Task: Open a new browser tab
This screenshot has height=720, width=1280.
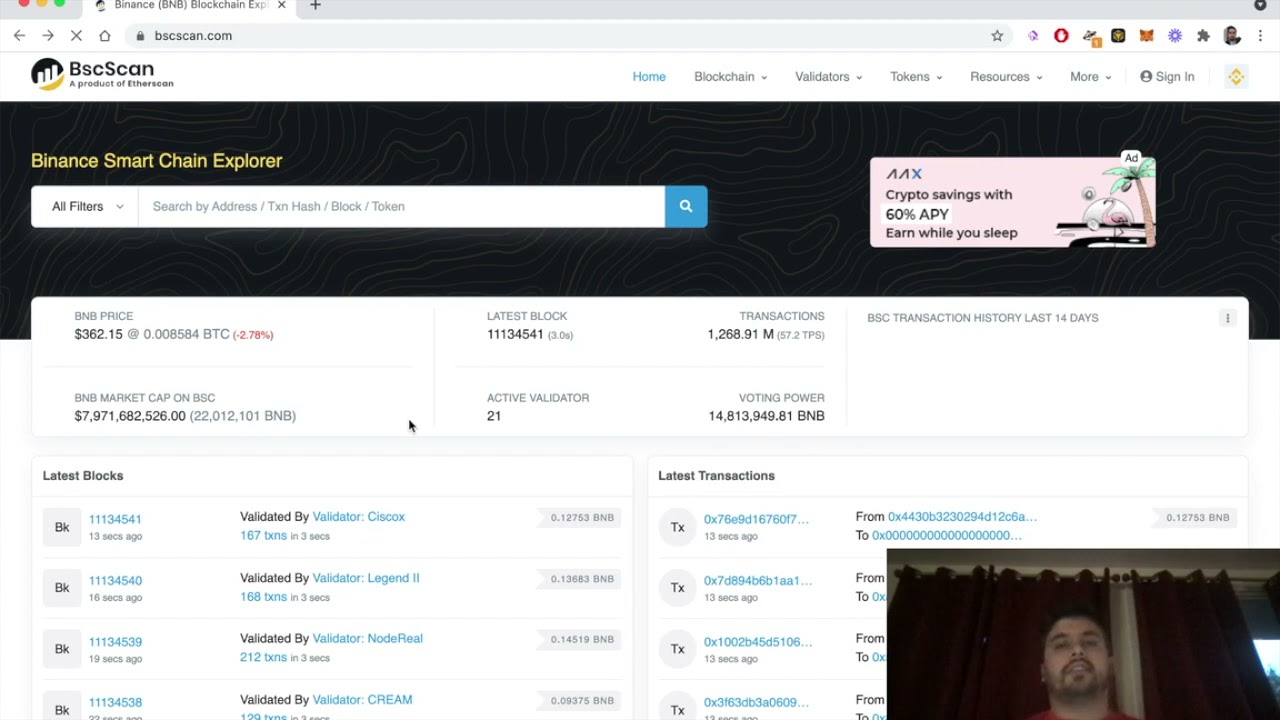Action: (315, 6)
